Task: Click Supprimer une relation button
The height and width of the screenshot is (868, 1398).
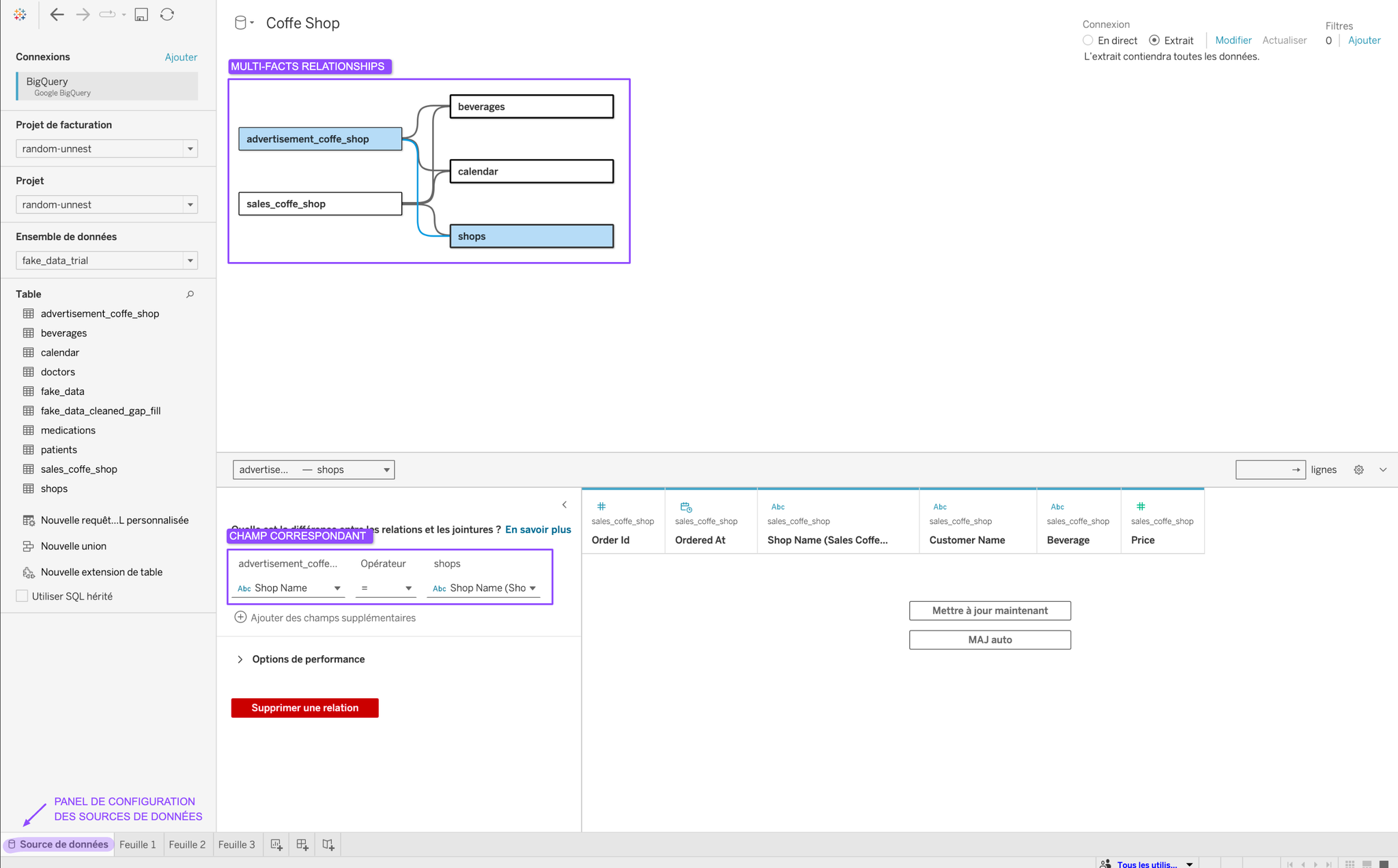Action: click(x=304, y=707)
